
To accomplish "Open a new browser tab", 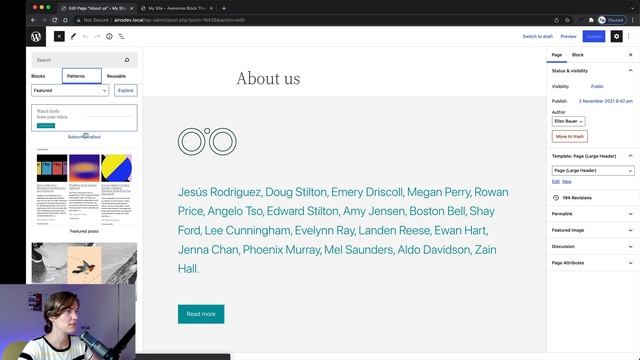I will tap(224, 8).
